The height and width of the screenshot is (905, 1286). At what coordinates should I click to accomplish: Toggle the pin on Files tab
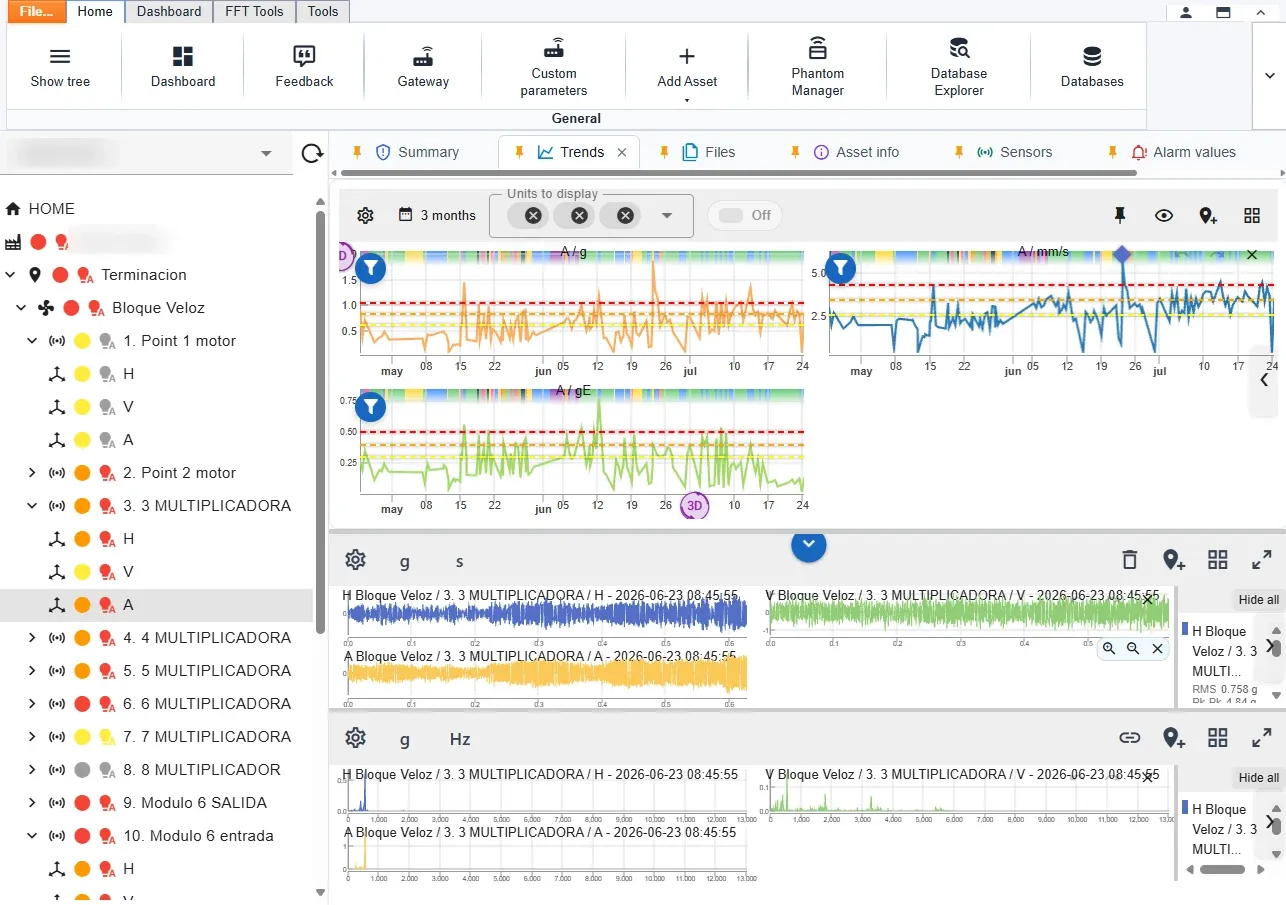tap(664, 152)
